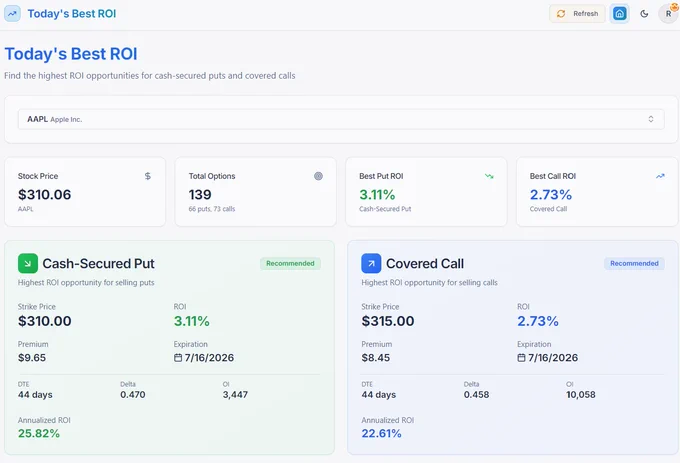Image resolution: width=680 pixels, height=463 pixels.
Task: Open the AAPL Apple Inc. stock selector
Action: pyautogui.click(x=341, y=119)
